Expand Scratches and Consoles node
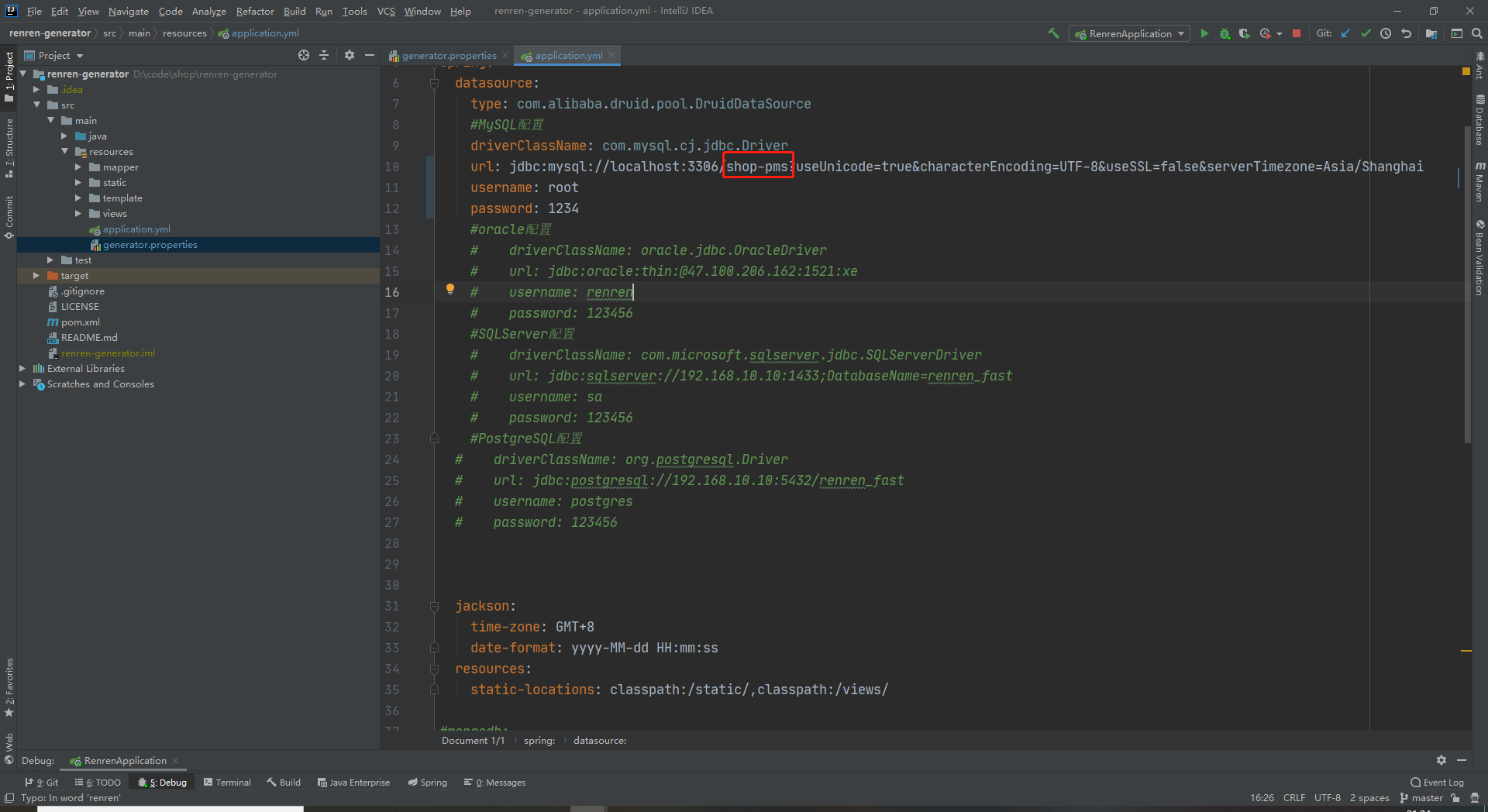 click(x=22, y=384)
